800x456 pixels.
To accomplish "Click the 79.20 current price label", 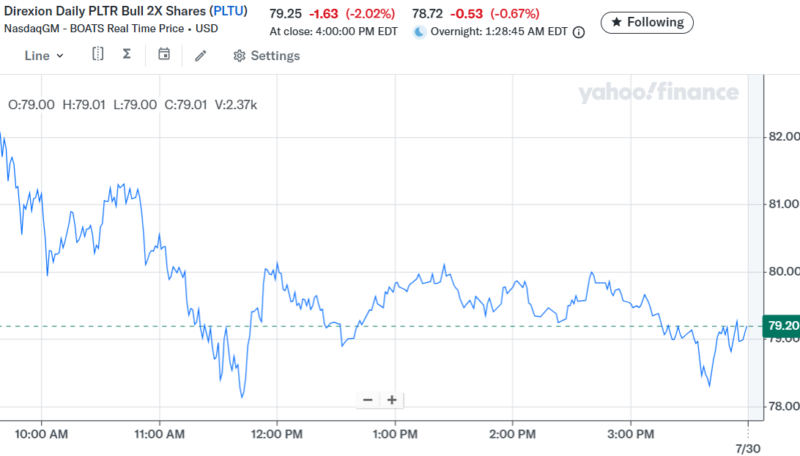I will point(780,326).
